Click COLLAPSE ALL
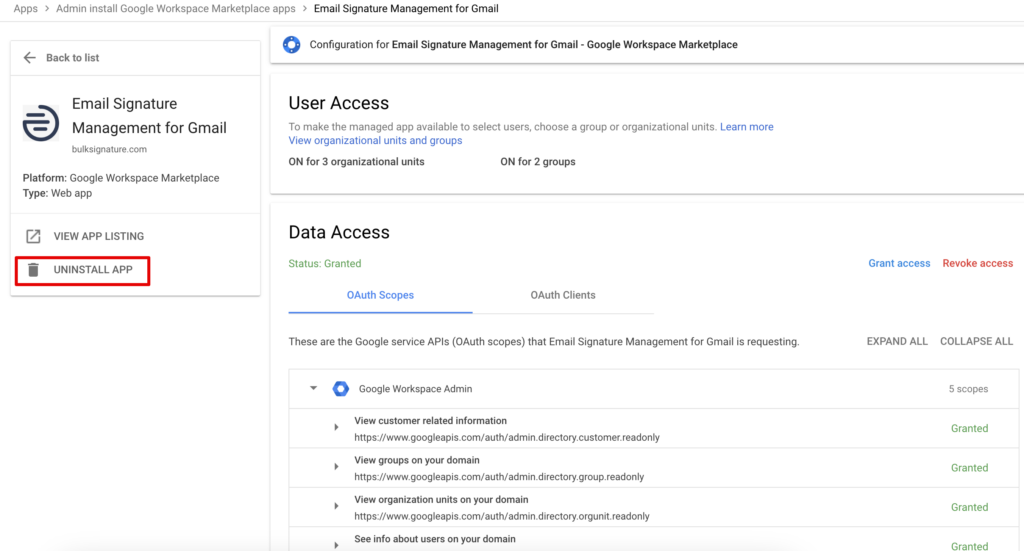 click(x=976, y=341)
